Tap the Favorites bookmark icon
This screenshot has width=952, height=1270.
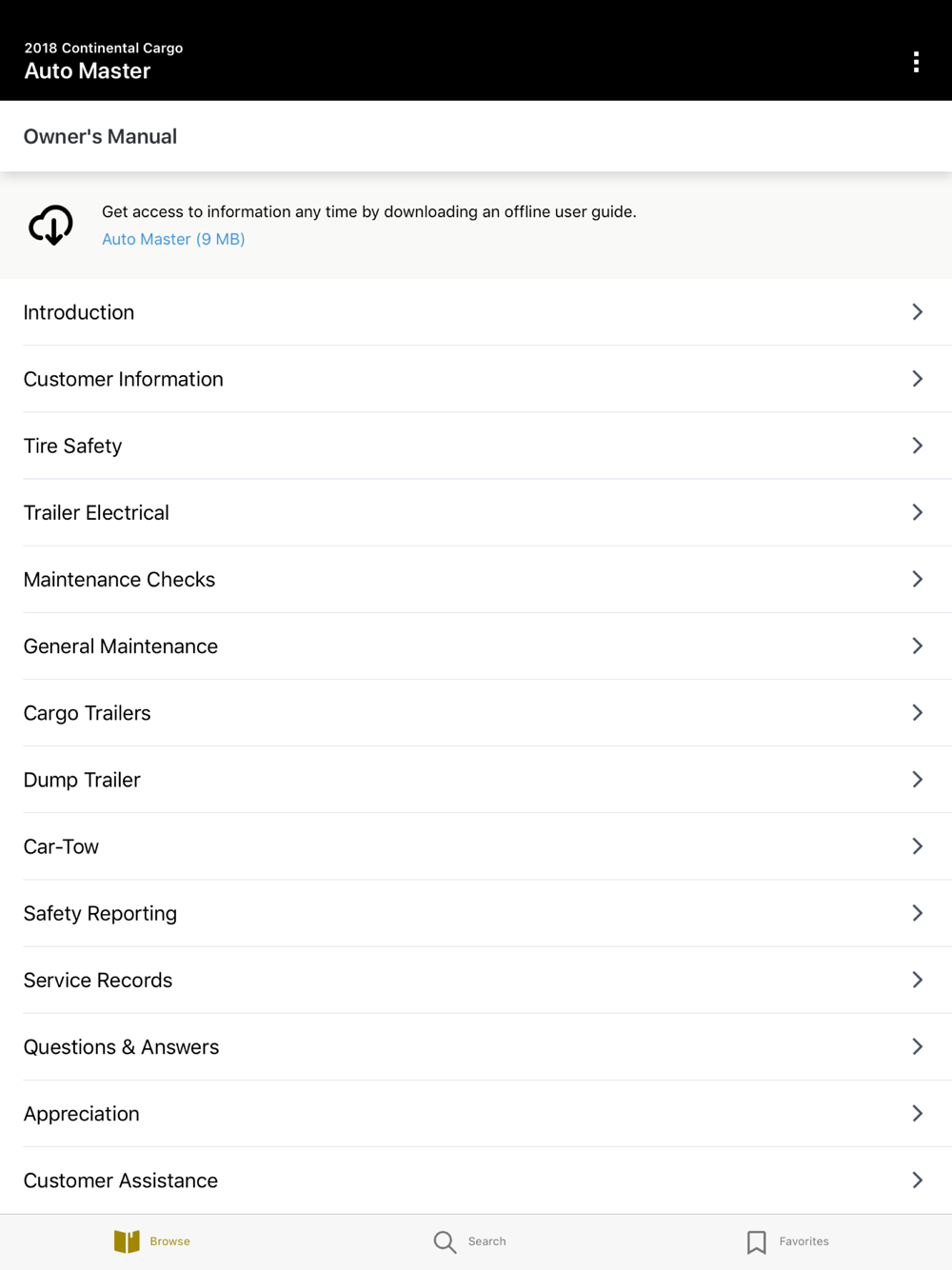click(757, 1241)
